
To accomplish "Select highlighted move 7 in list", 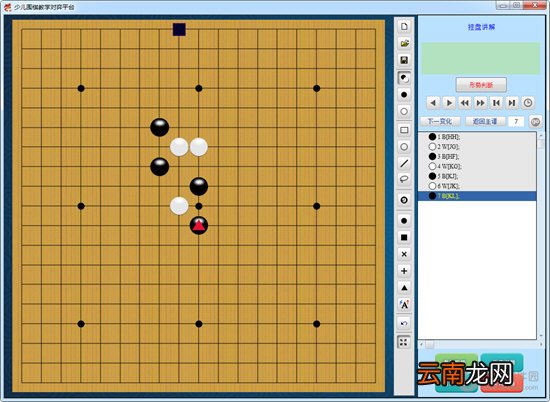I will tap(477, 196).
